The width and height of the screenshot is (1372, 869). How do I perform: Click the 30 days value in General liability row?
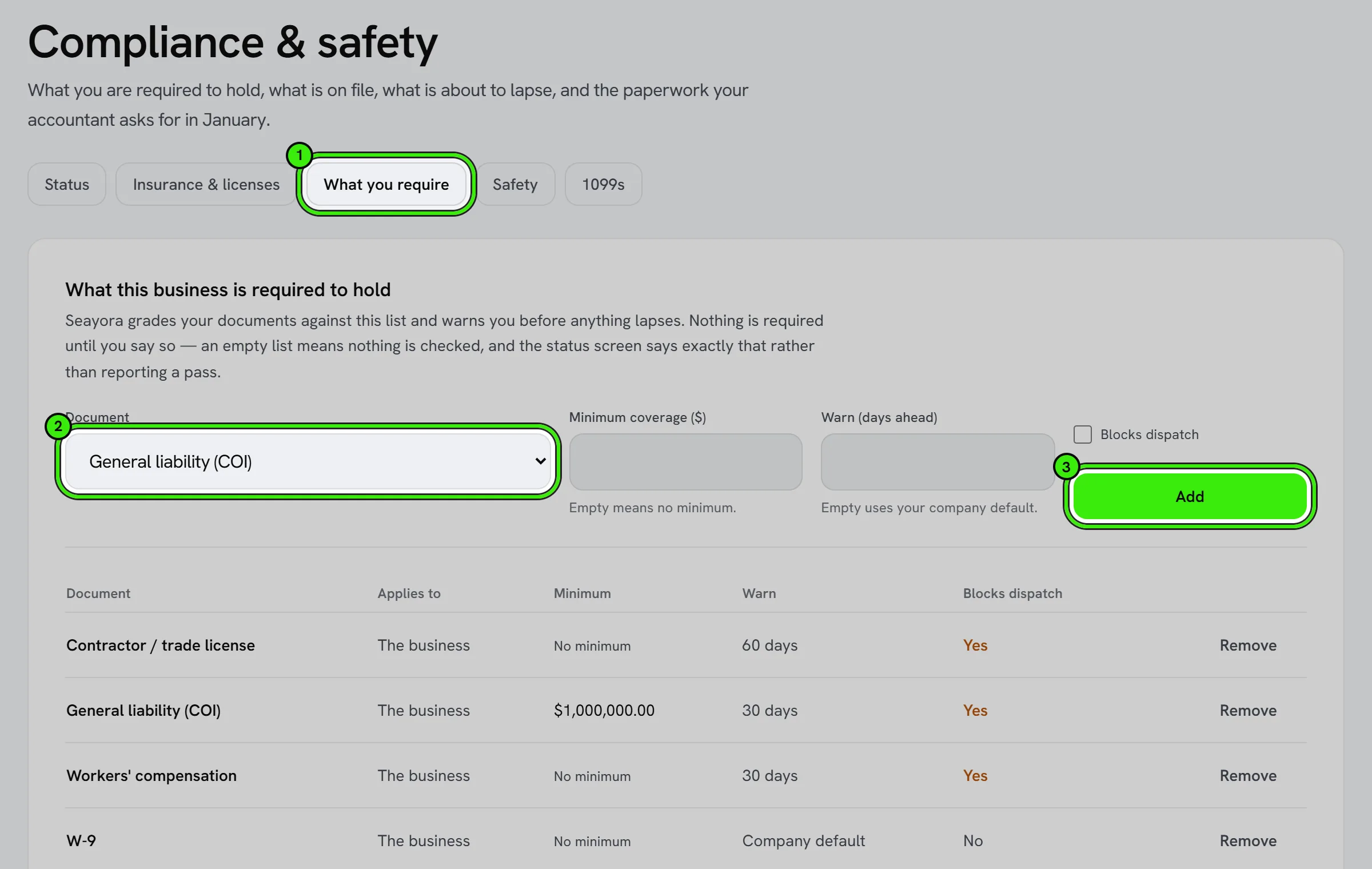point(769,710)
